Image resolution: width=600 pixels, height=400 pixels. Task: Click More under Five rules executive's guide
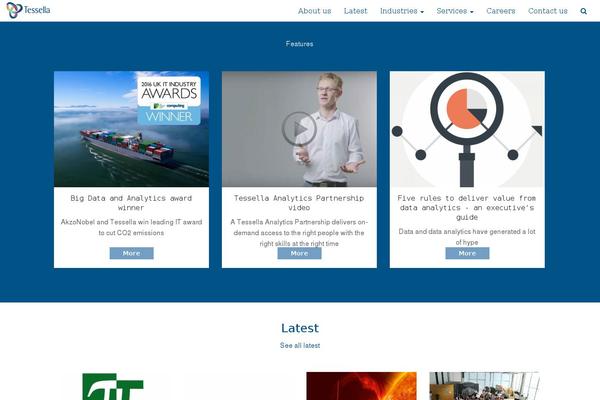(467, 253)
